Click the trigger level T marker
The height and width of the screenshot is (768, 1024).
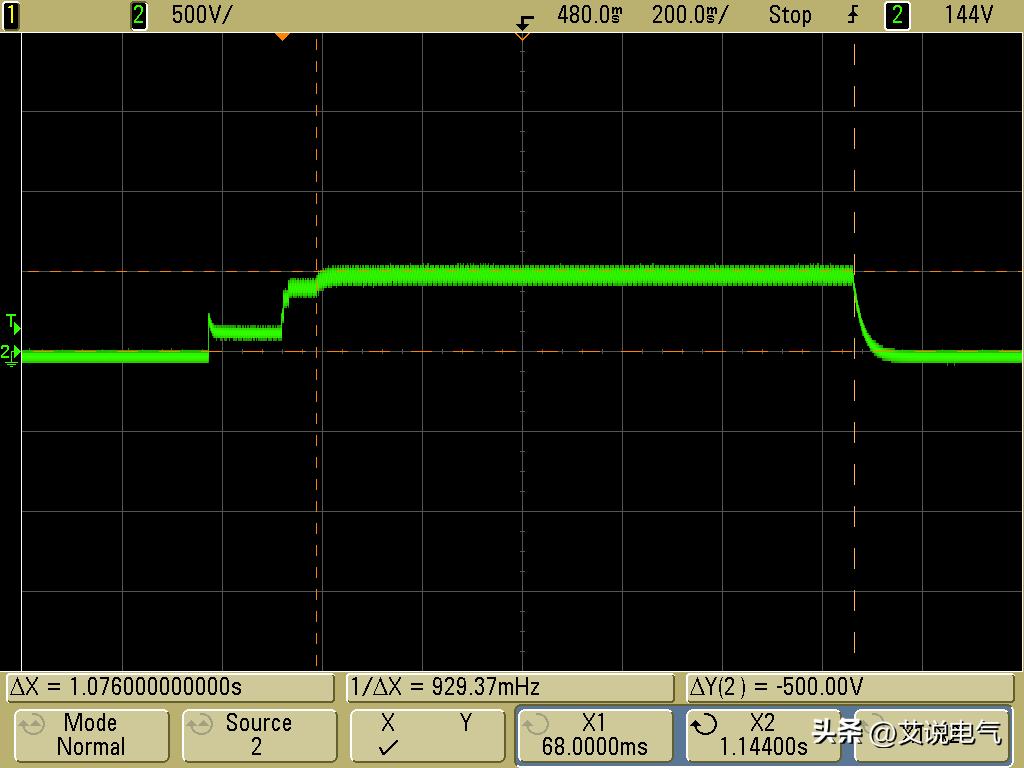[12, 323]
